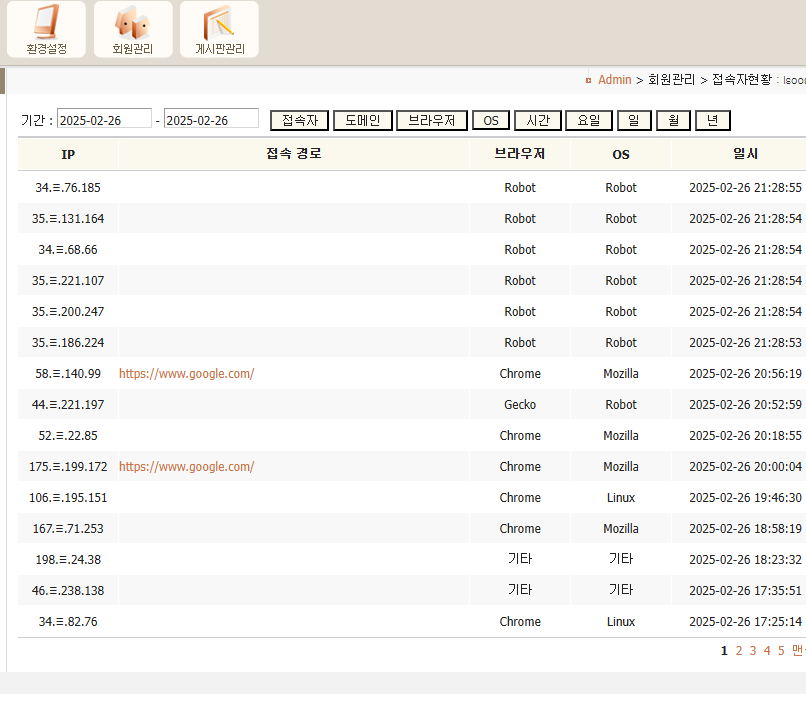This screenshot has width=806, height=707.
Task: Click Gecko browser cell
Action: 520,405
